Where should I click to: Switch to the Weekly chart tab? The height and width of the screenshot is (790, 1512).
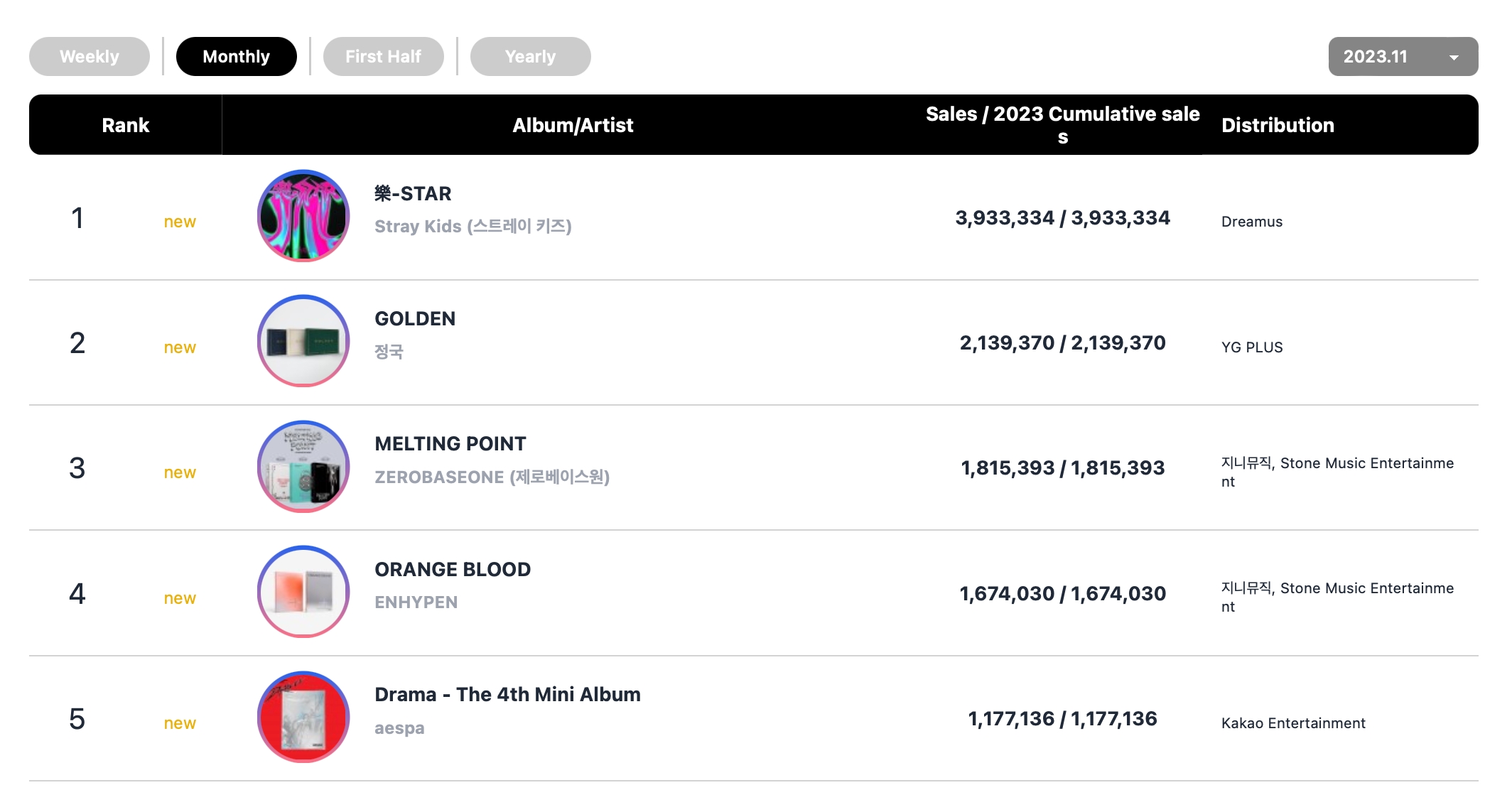tap(90, 57)
